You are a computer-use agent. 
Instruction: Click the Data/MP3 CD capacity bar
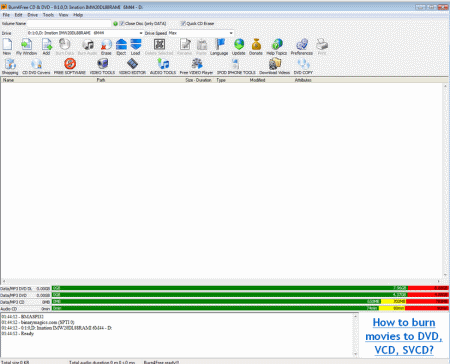click(250, 302)
